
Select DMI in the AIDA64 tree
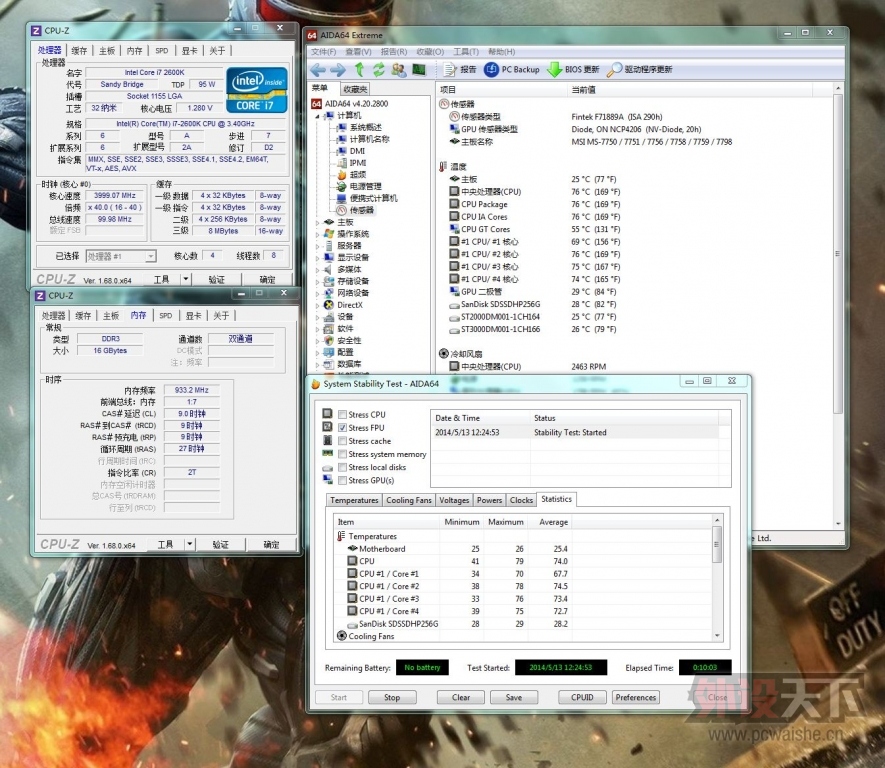pos(351,151)
